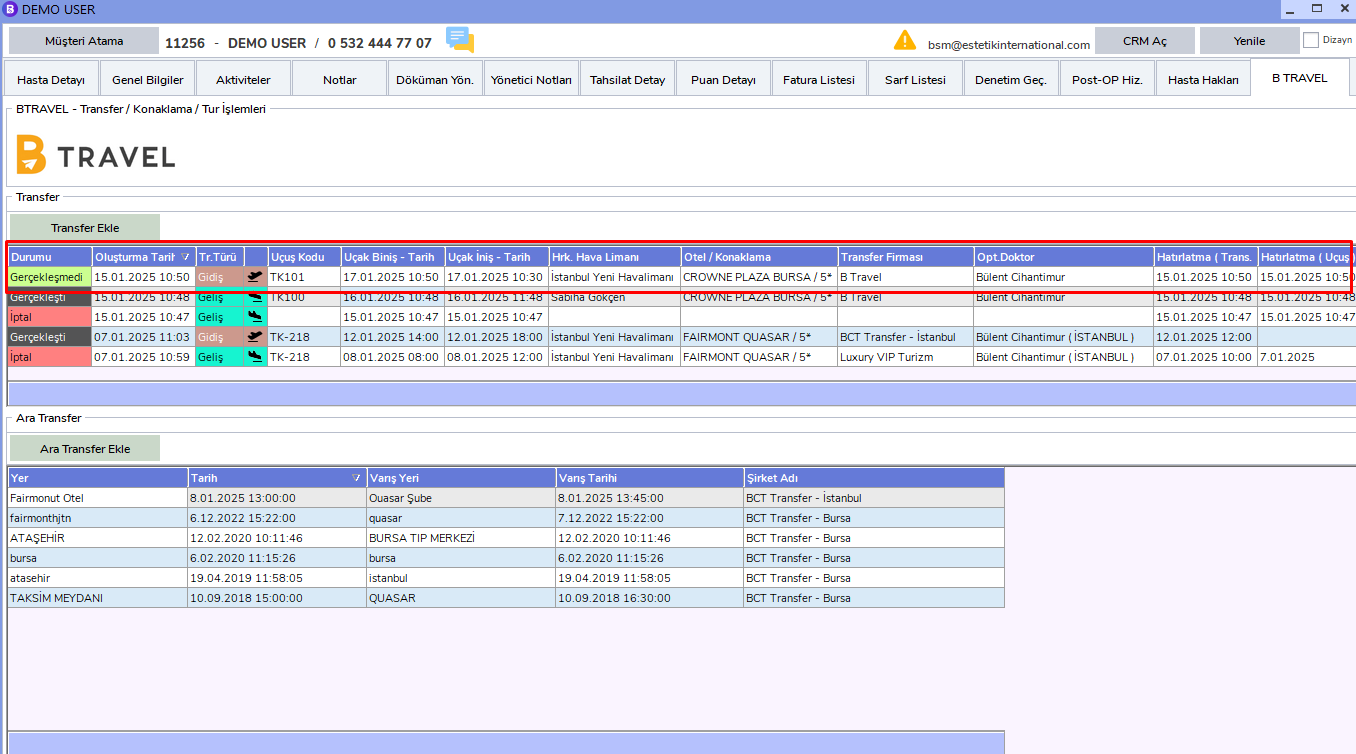Click the app logo in the title bar
Viewport: 1356px width, 754px height.
pyautogui.click(x=10, y=9)
